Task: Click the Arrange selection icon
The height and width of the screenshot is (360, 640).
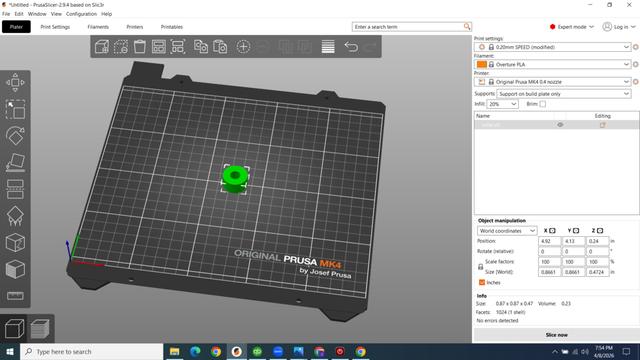Action: (178, 47)
